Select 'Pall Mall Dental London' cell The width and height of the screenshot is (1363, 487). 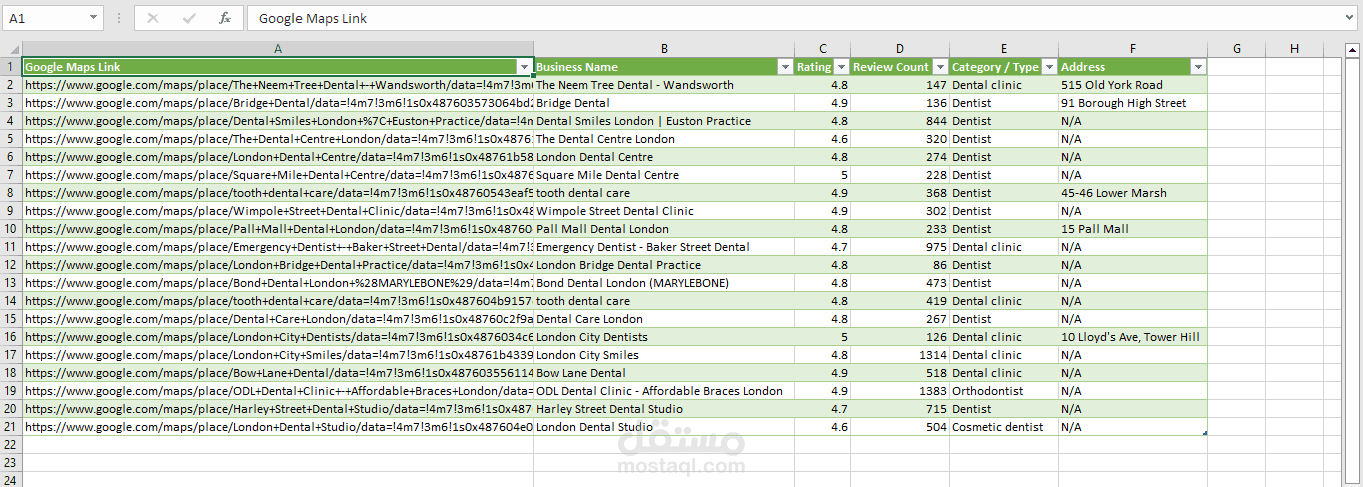(664, 229)
